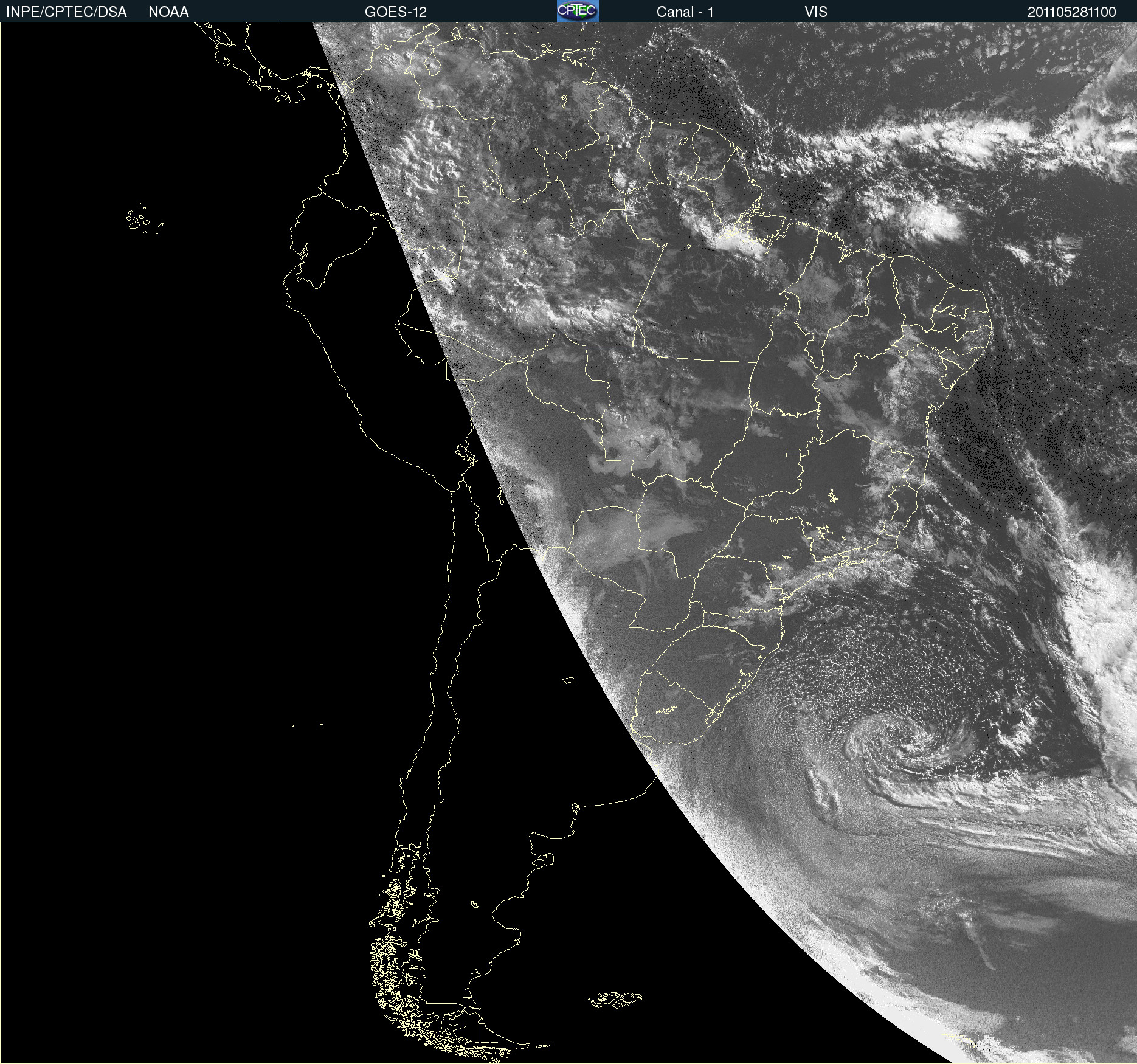The width and height of the screenshot is (1137, 1064).
Task: Click the INPE/CPTEC/DSA header text
Action: [x=66, y=12]
